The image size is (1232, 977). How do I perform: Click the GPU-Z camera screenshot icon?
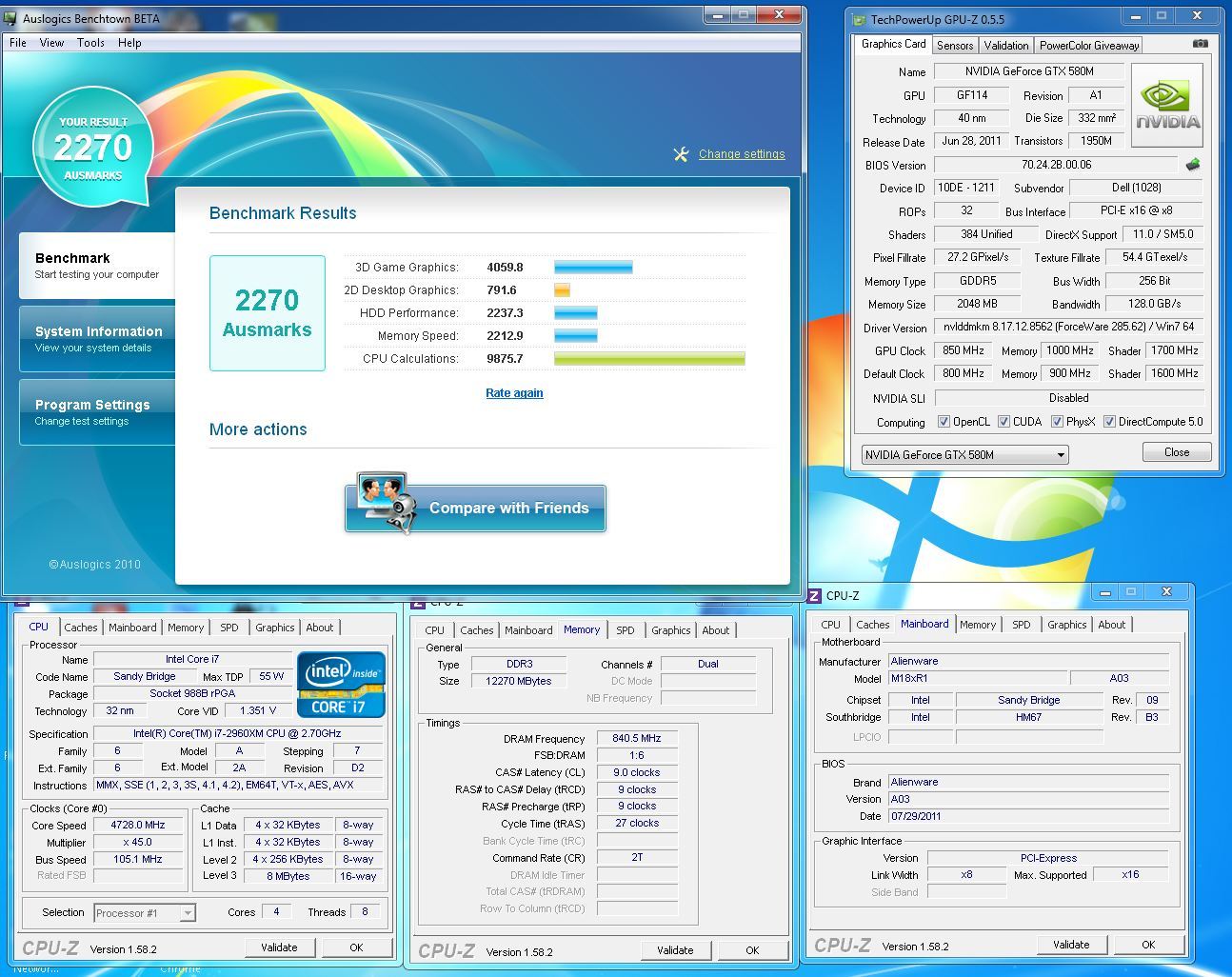[1201, 44]
